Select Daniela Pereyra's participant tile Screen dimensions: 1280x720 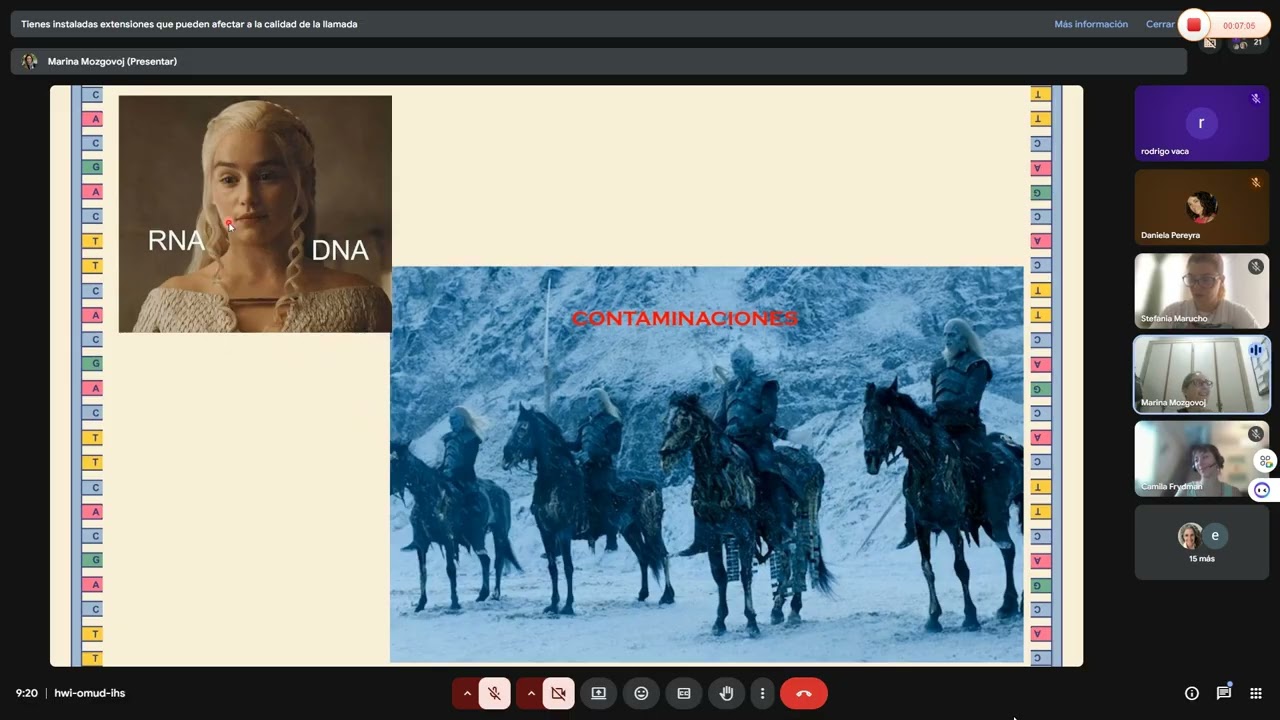point(1201,207)
